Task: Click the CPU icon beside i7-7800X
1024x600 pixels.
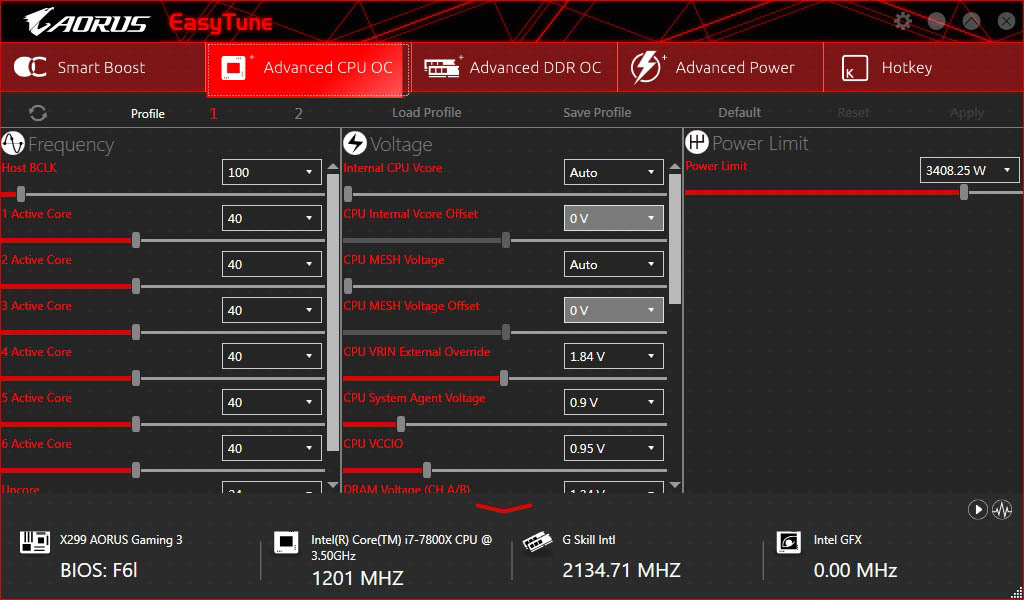Action: 286,543
